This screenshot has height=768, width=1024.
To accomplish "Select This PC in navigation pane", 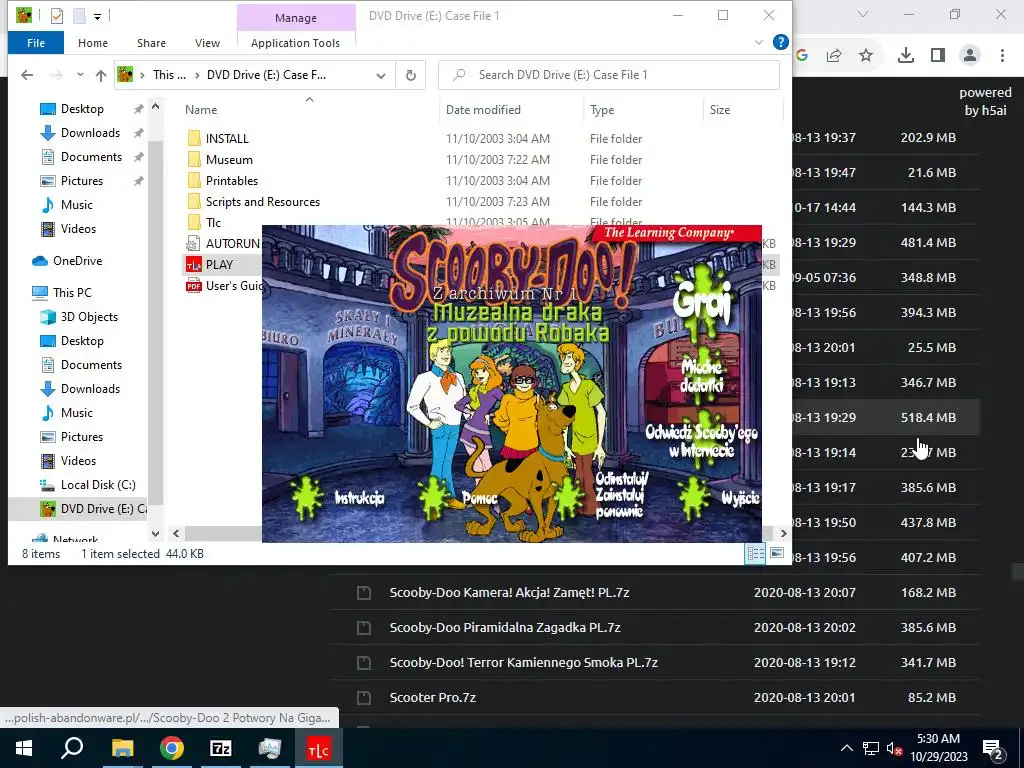I will point(72,293).
